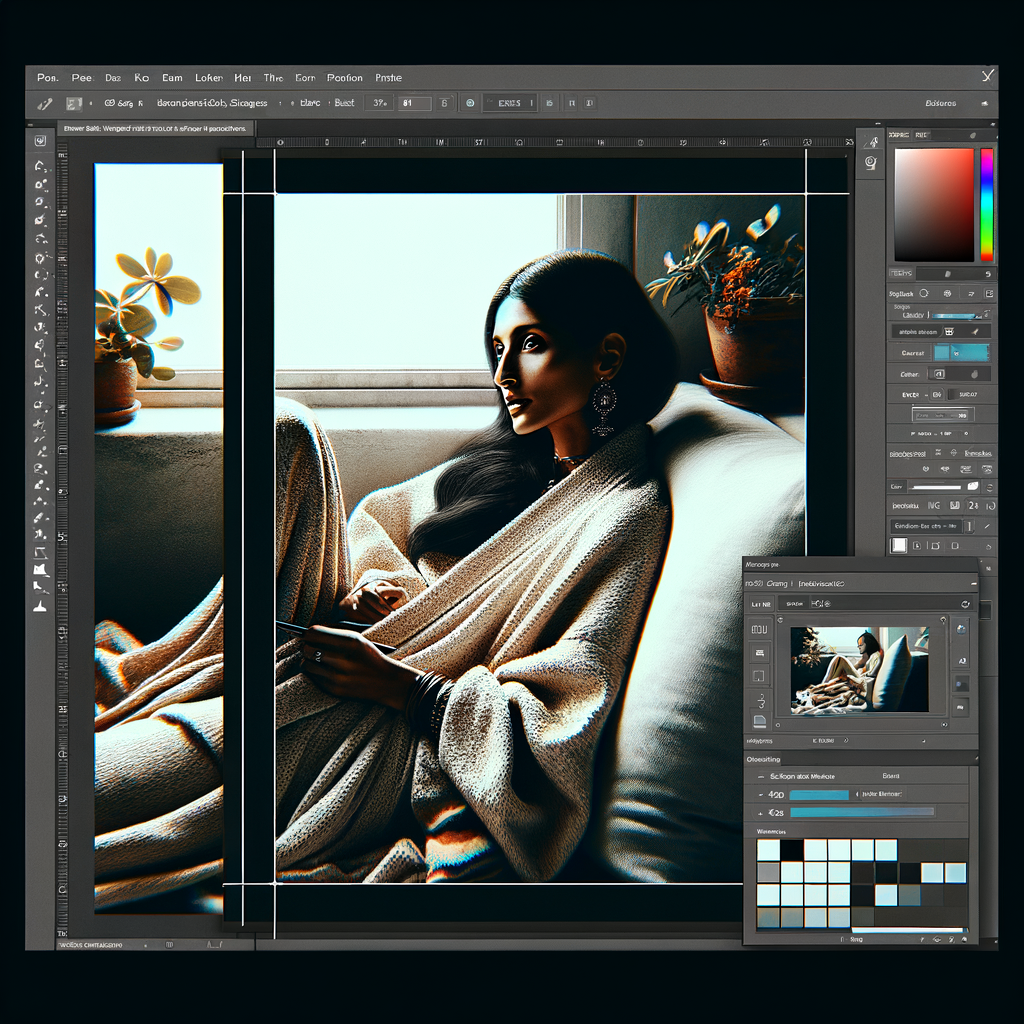Collapse the Scfiopn row in the lower panel
Image resolution: width=1024 pixels, height=1024 pixels.
pyautogui.click(x=759, y=776)
